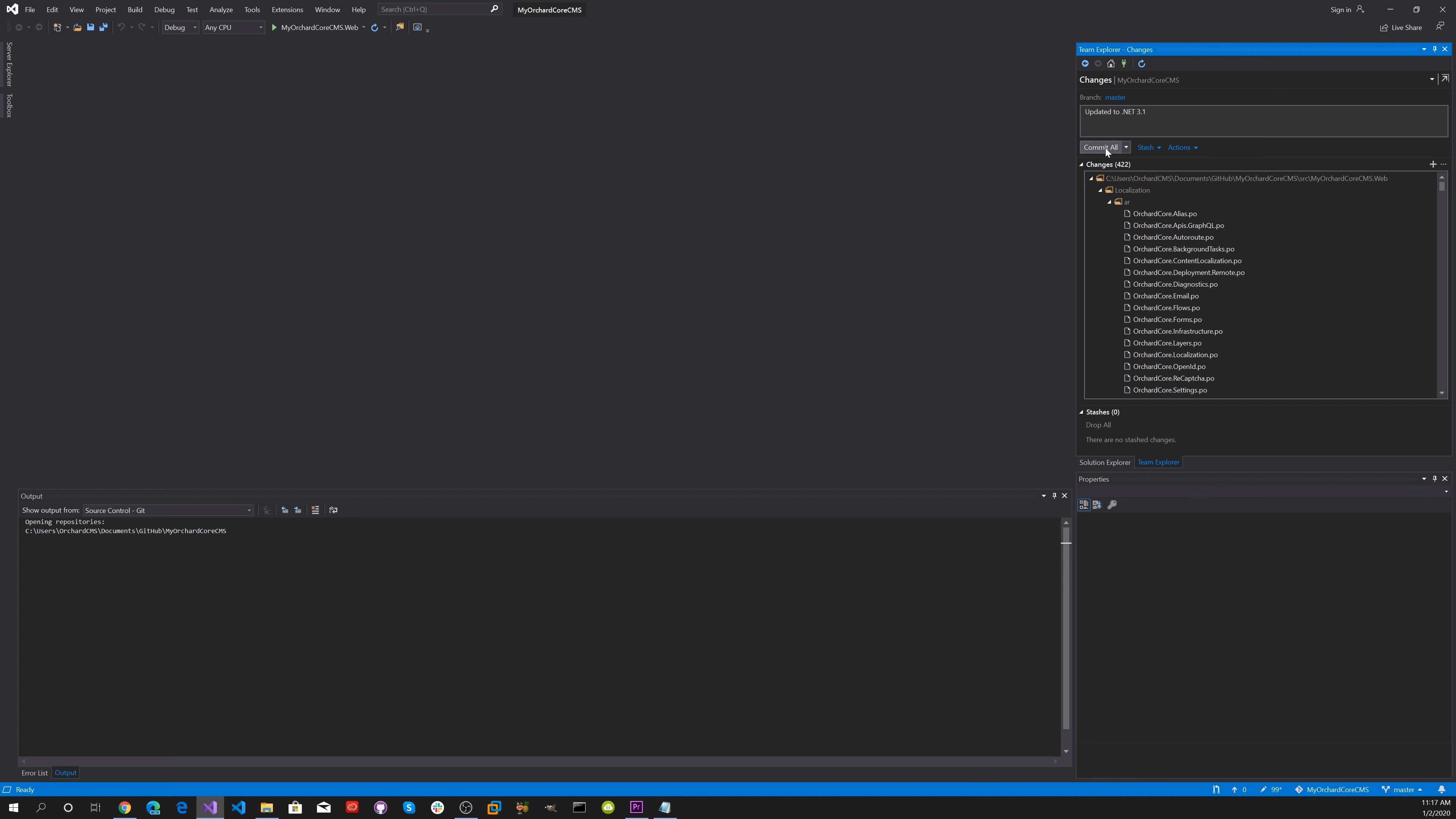Collapse the ar folder
1456x819 pixels.
(x=1109, y=202)
